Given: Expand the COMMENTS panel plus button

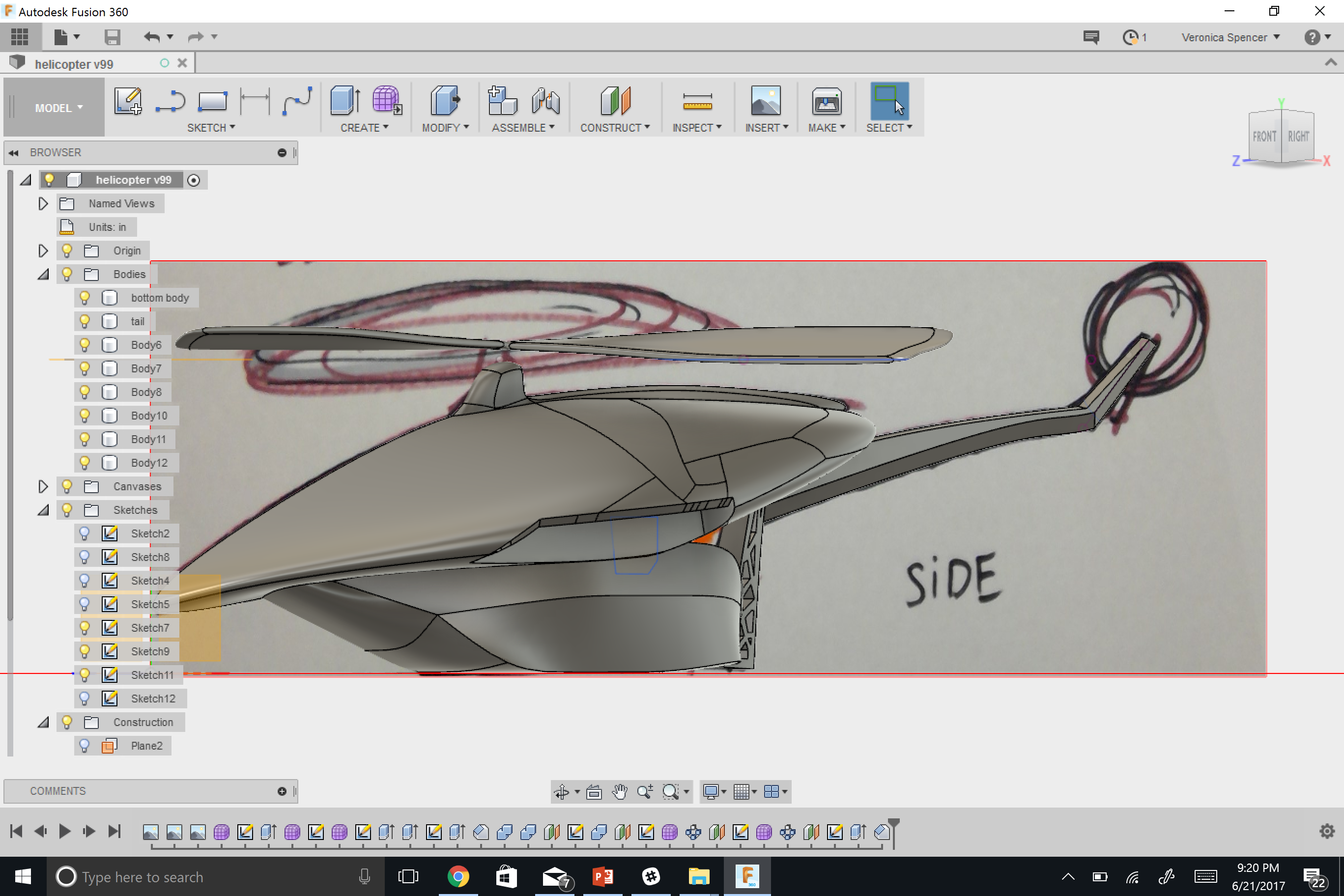Looking at the screenshot, I should pos(282,791).
